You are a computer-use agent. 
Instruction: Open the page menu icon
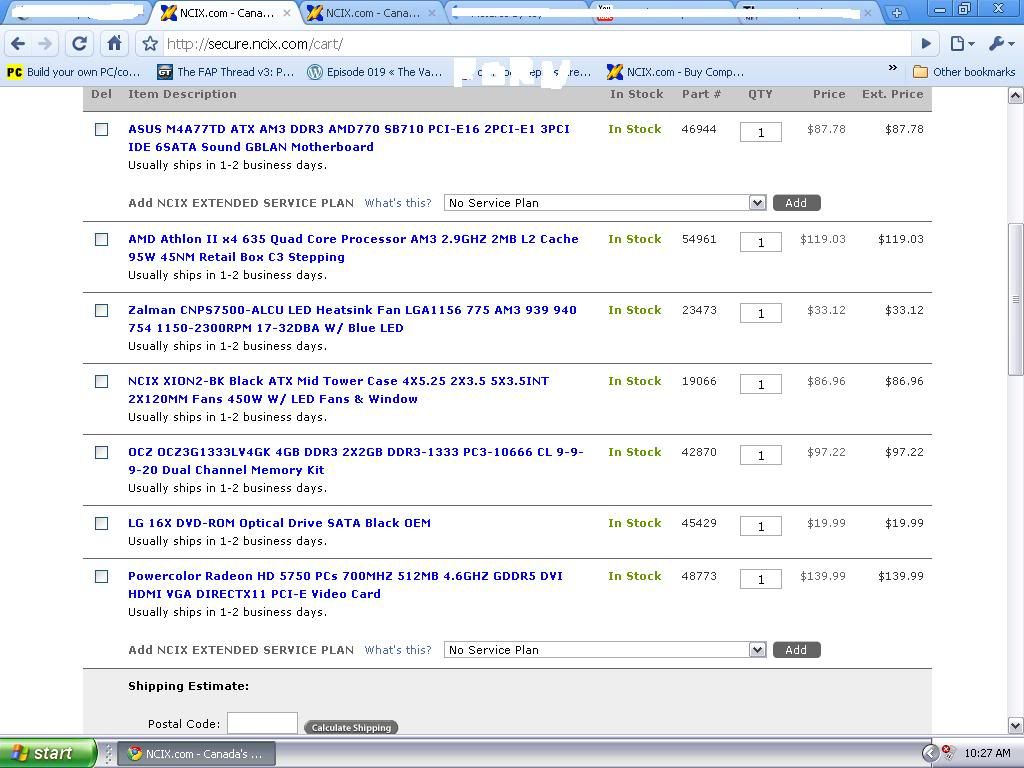(x=961, y=44)
